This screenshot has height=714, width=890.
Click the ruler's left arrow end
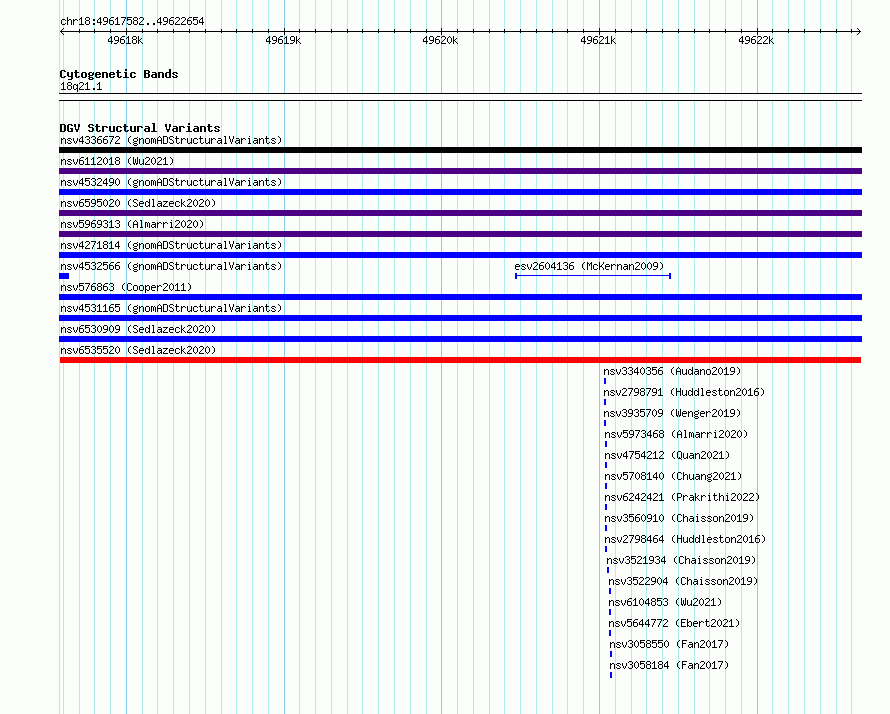coord(62,32)
